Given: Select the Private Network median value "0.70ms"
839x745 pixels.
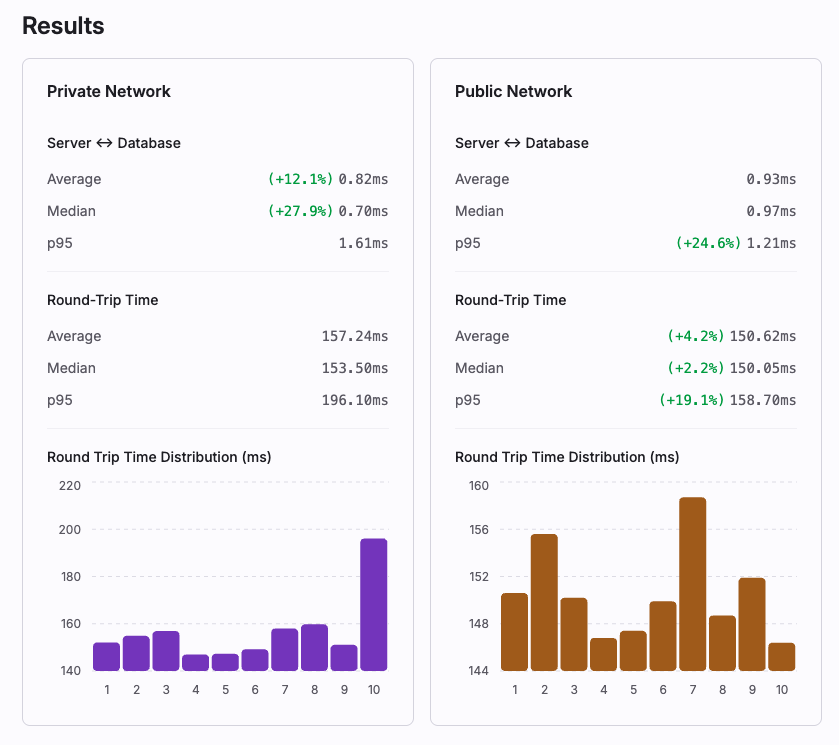Looking at the screenshot, I should click(x=363, y=211).
